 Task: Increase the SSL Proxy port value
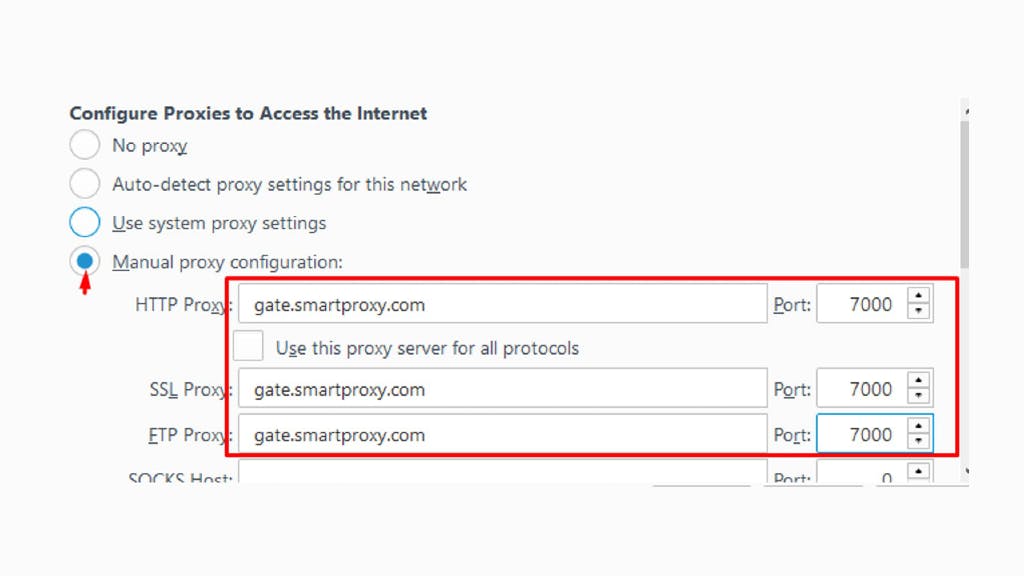(x=918, y=380)
